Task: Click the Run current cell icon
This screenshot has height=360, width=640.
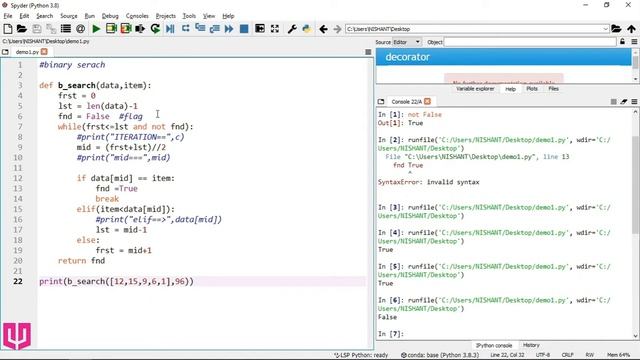Action: click(x=111, y=29)
